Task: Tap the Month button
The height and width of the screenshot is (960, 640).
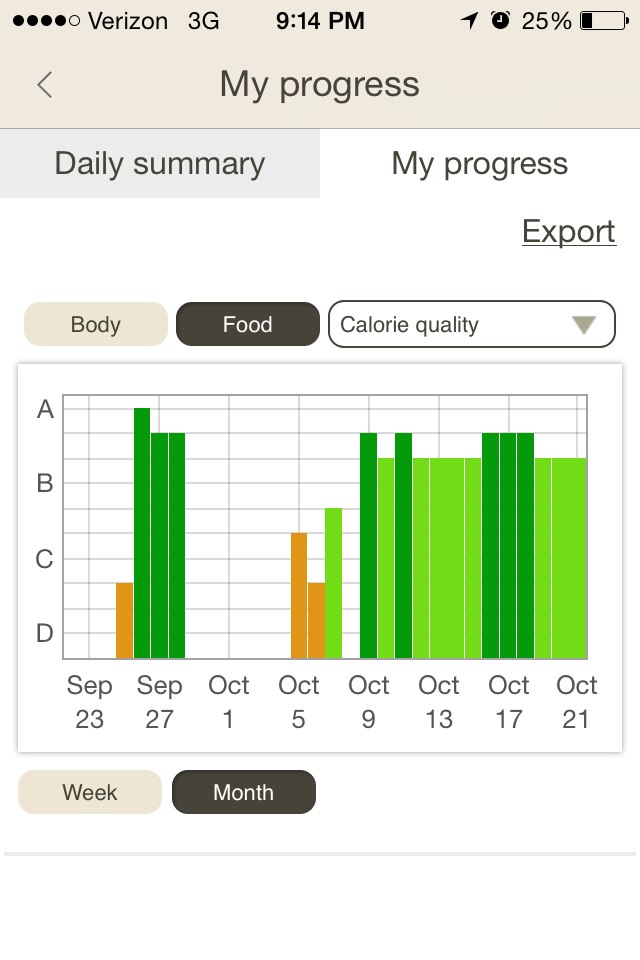Action: (243, 792)
